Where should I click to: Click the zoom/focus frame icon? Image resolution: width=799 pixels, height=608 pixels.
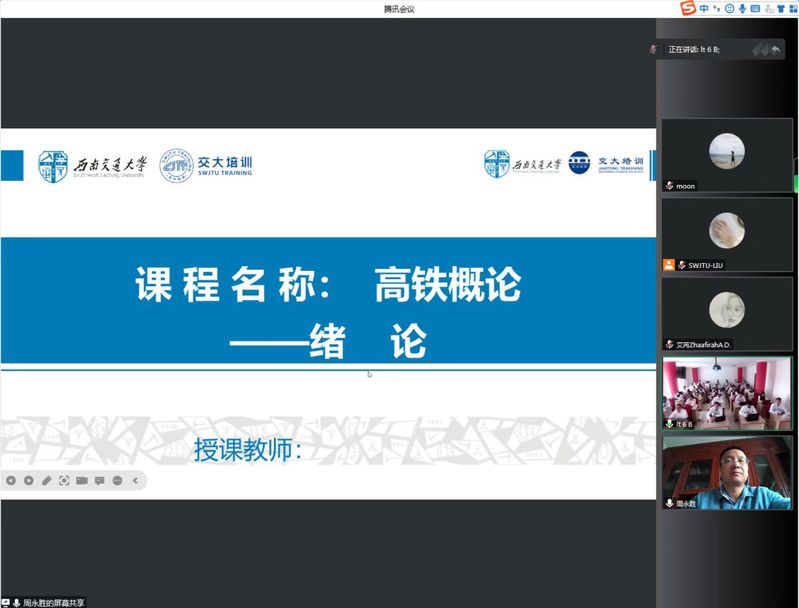64,481
